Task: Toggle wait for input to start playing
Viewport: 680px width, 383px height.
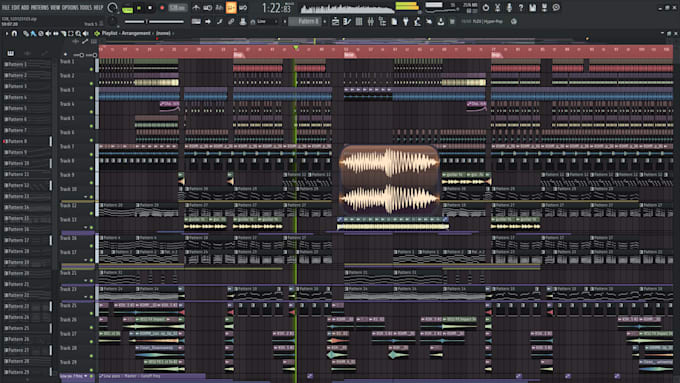Action: (x=208, y=8)
